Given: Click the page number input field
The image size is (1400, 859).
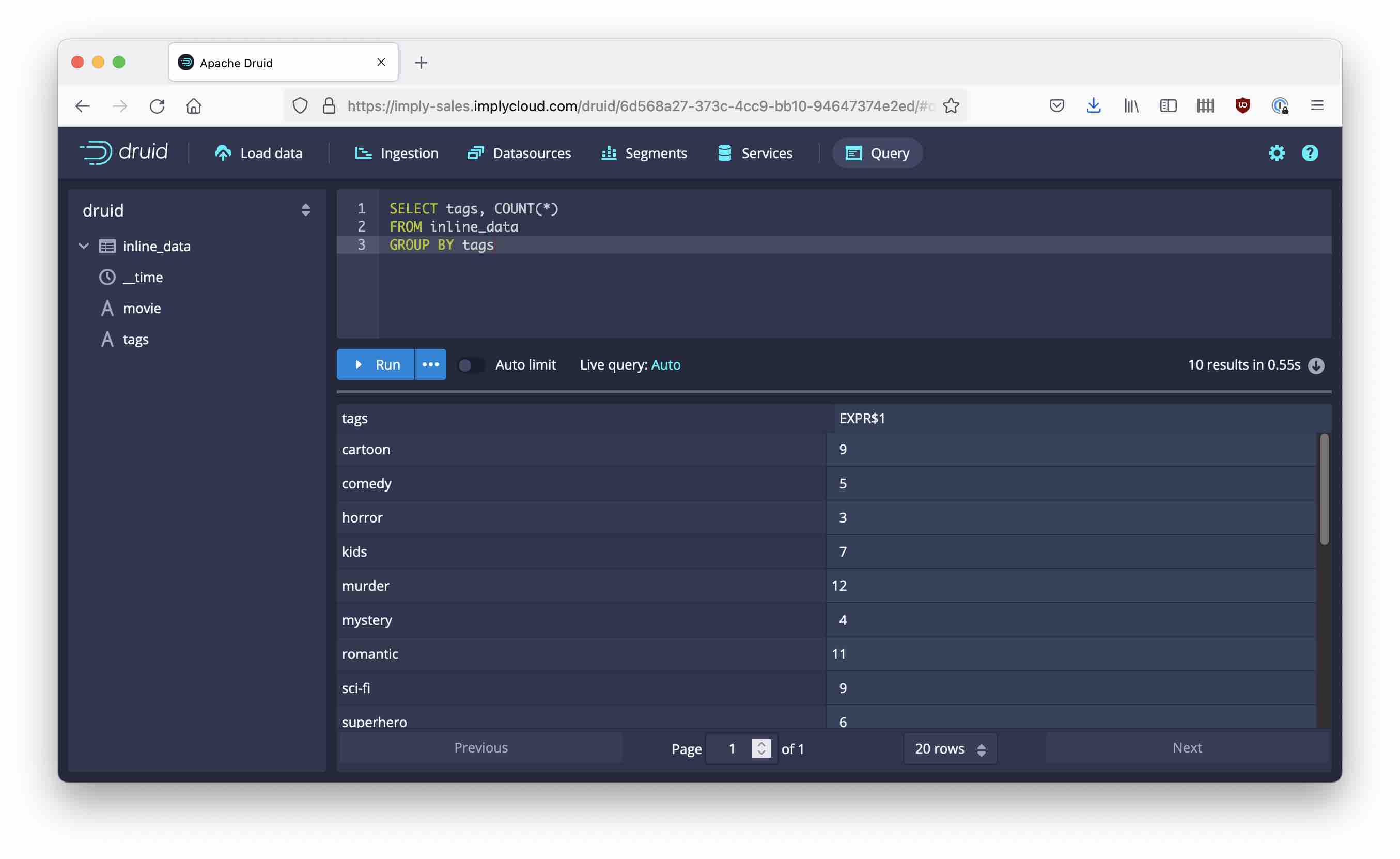Looking at the screenshot, I should (732, 749).
